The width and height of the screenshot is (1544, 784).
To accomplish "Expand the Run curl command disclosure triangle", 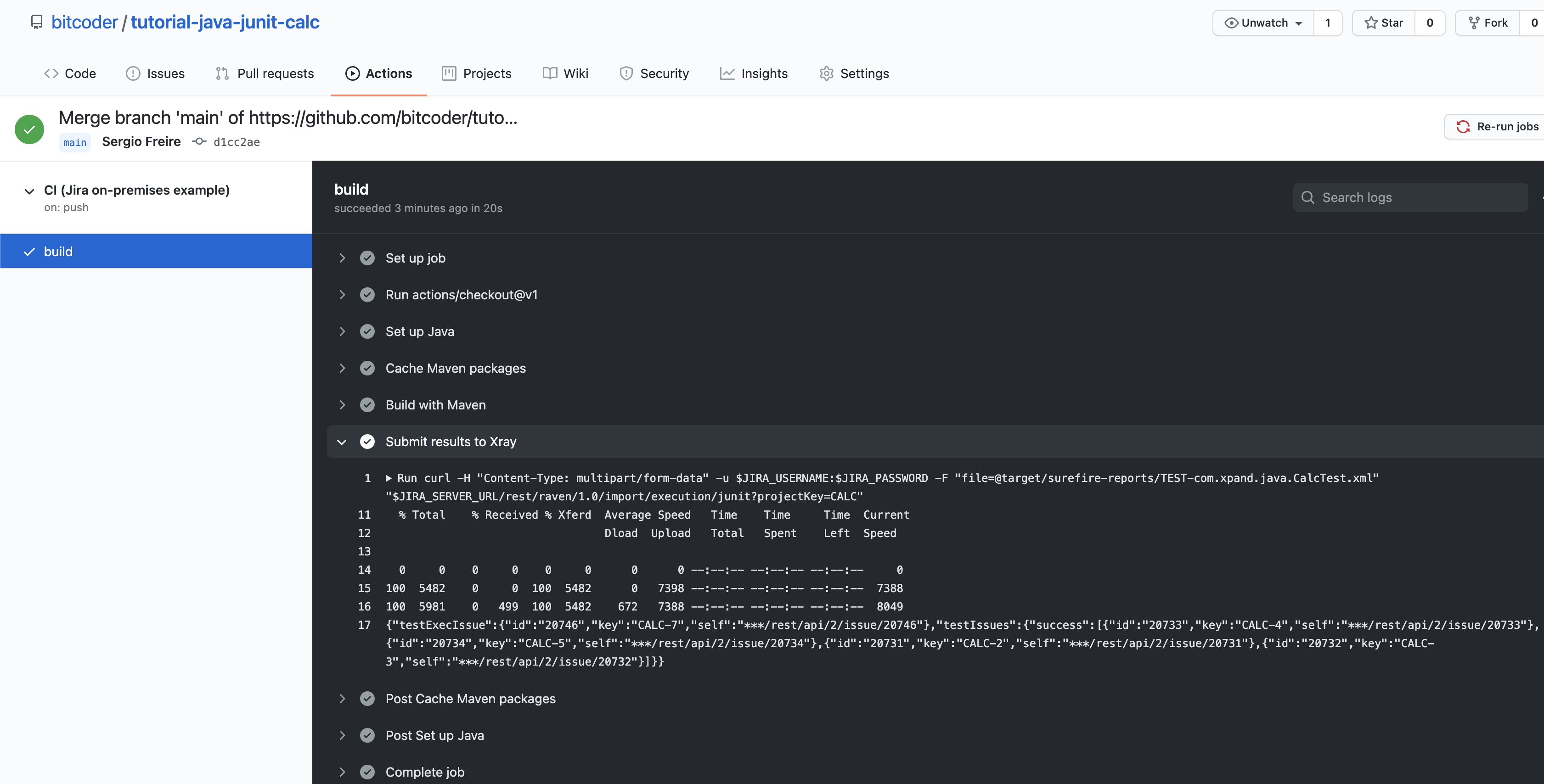I will coord(389,478).
